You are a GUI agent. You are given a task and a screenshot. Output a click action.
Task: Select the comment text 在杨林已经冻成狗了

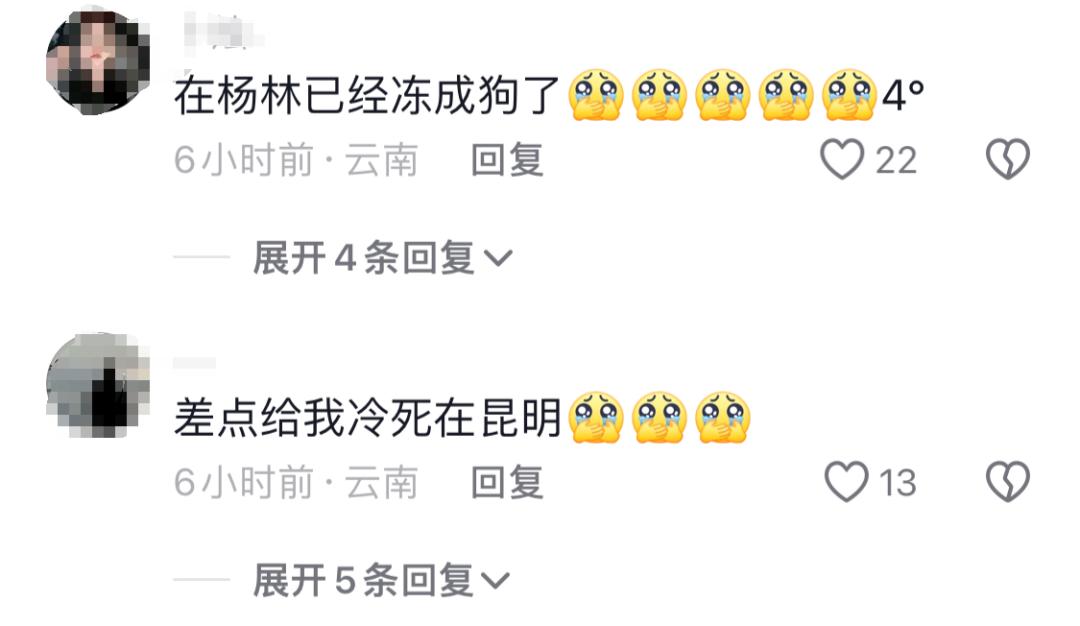tap(366, 95)
